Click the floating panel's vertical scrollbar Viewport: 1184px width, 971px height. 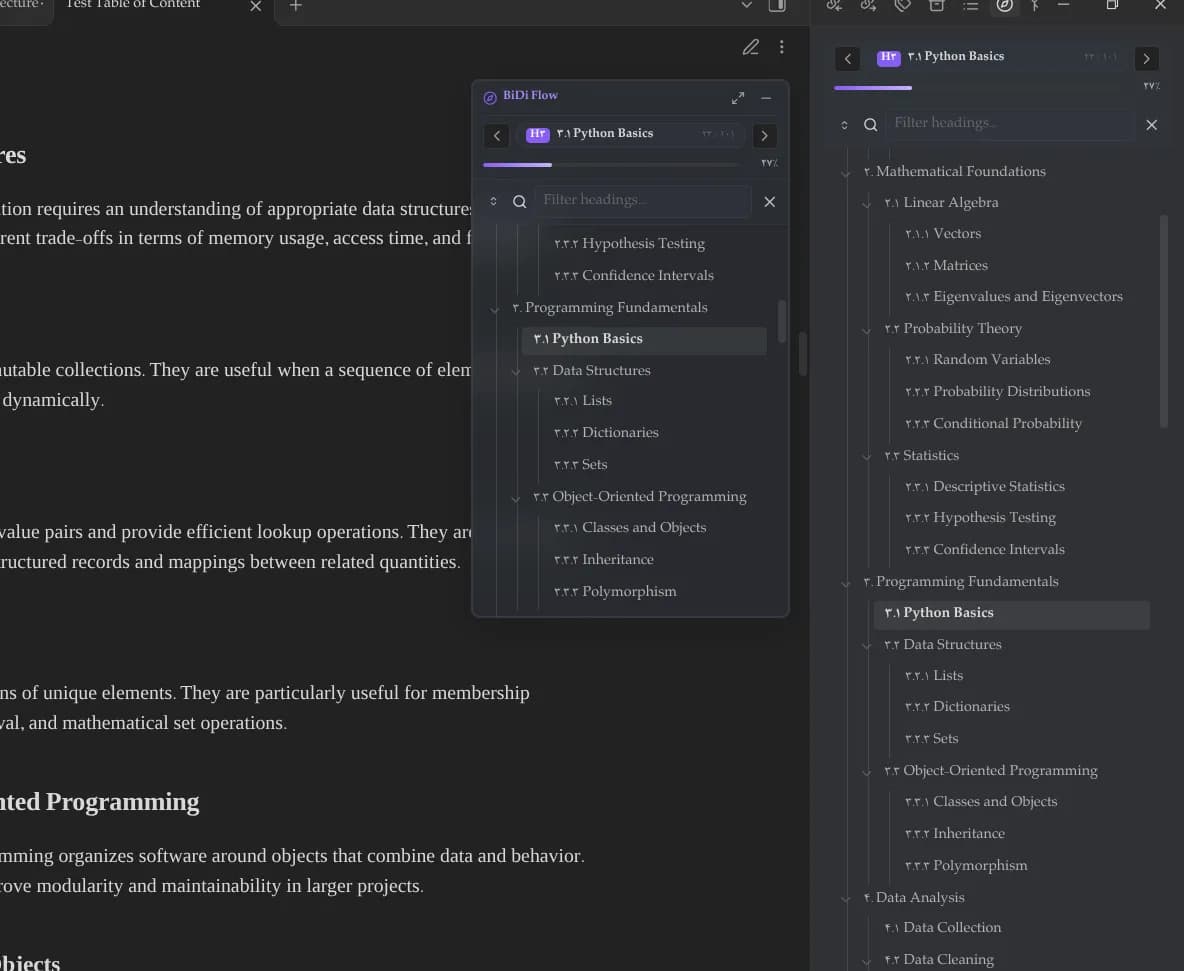(782, 322)
